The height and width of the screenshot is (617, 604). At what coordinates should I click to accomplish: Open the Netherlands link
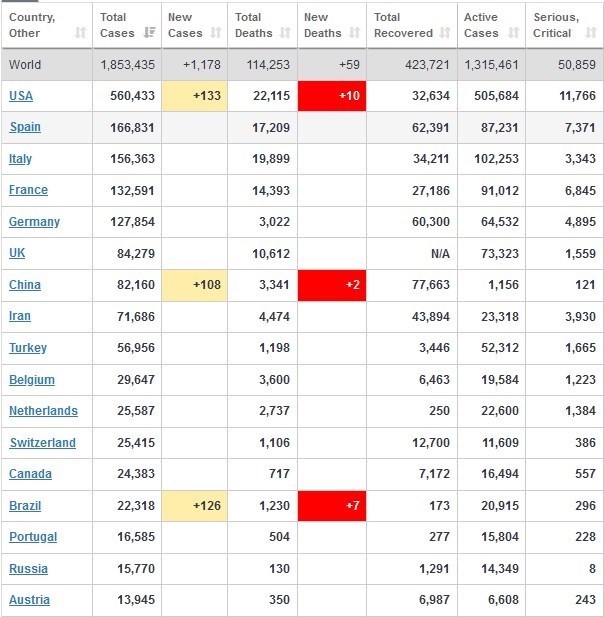pos(43,411)
